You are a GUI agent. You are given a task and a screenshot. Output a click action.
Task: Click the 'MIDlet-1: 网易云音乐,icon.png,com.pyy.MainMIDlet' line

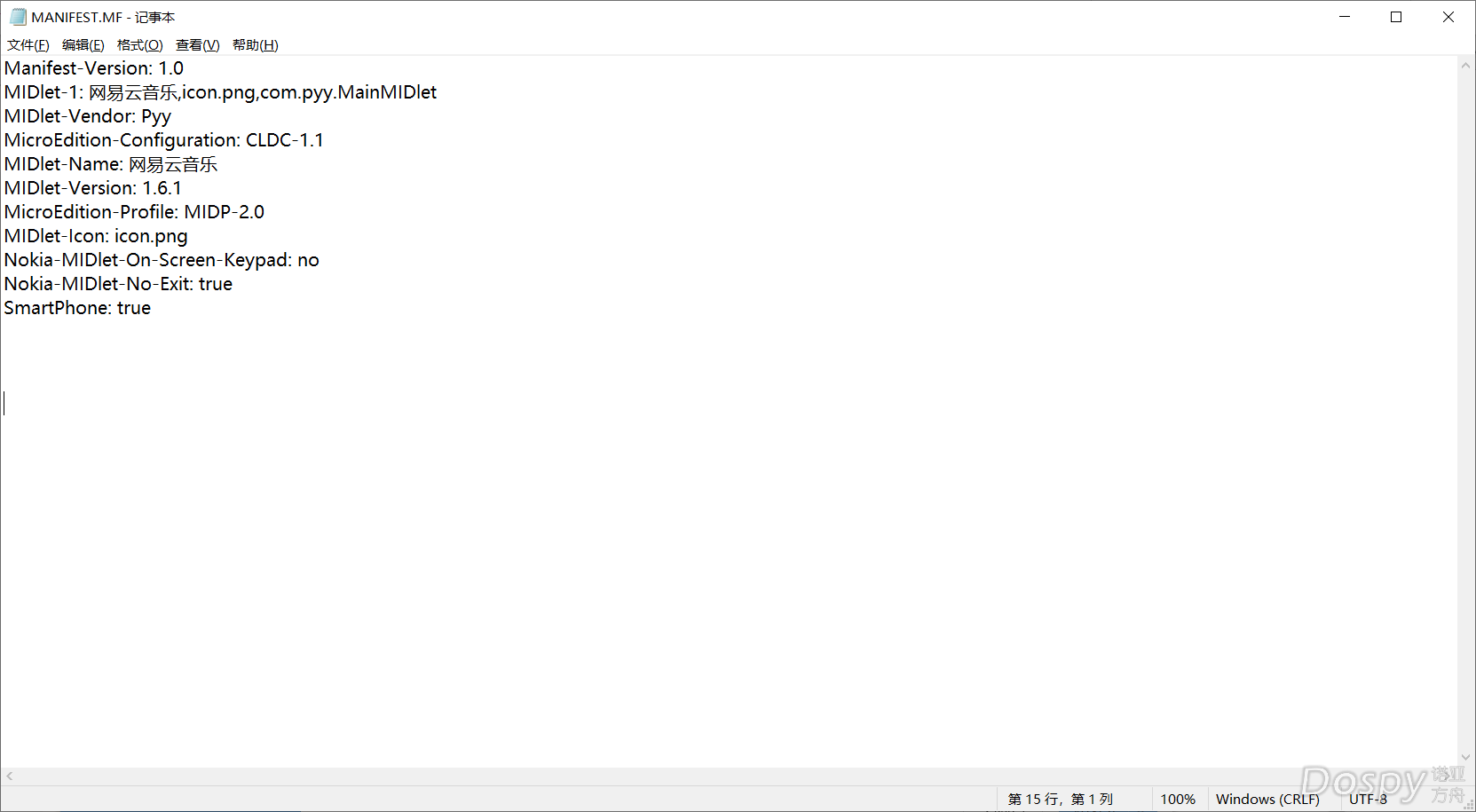click(220, 92)
